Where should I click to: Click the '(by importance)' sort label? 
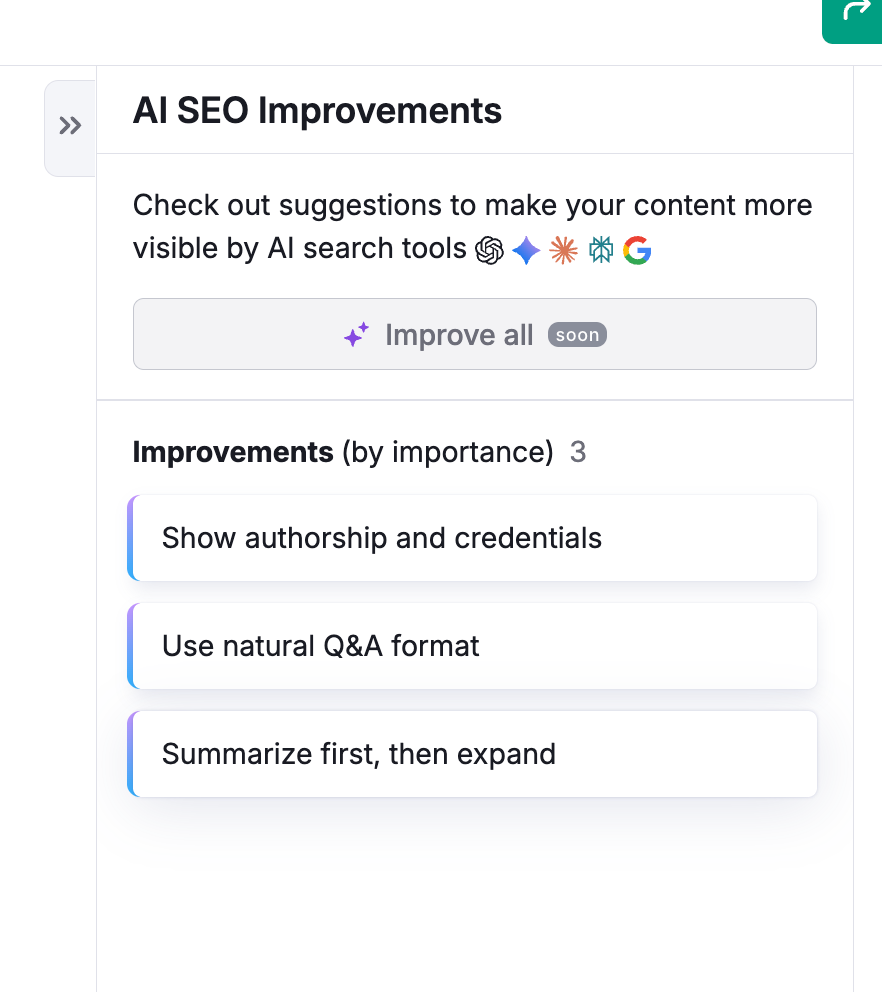[x=448, y=453]
